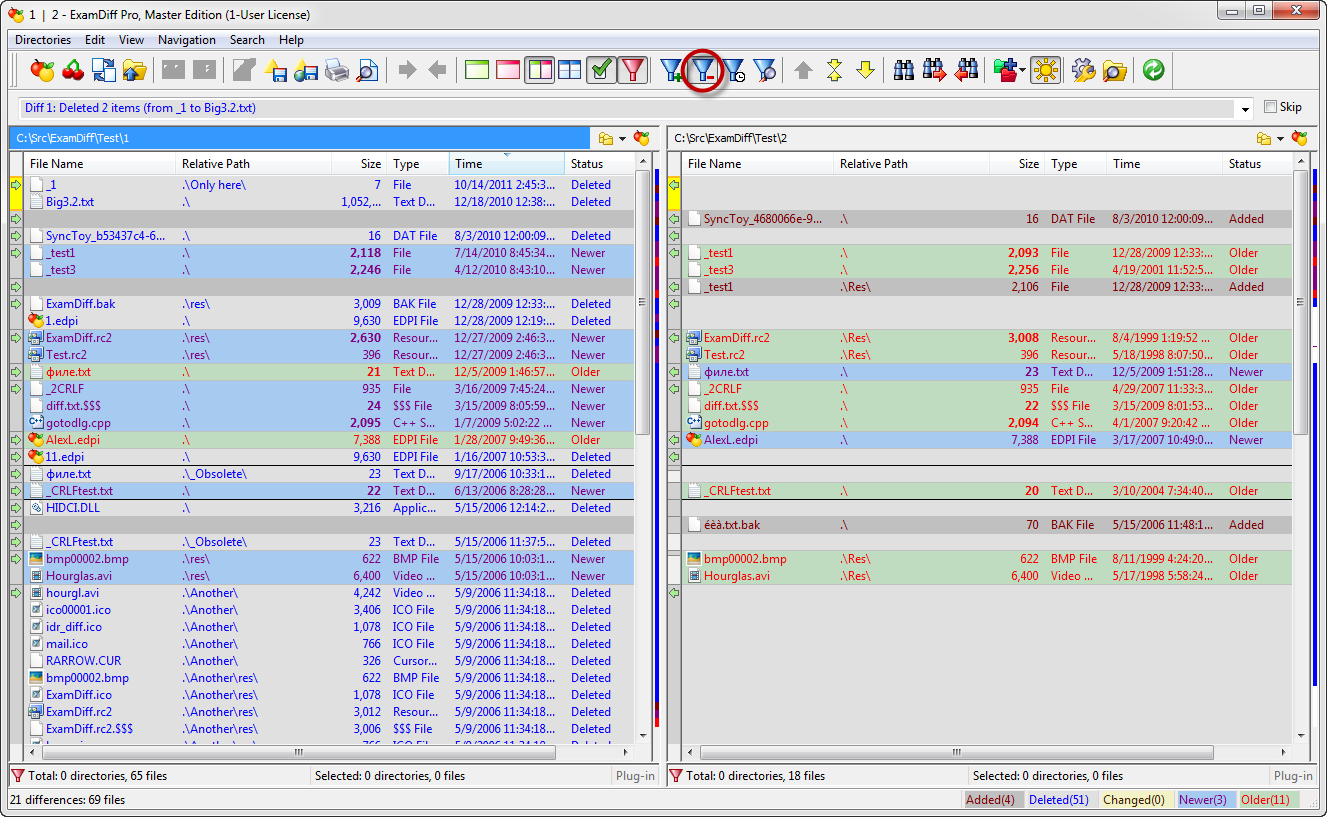Click the gray left arrow toolbar icon
This screenshot has height=817, width=1327.
click(x=437, y=70)
